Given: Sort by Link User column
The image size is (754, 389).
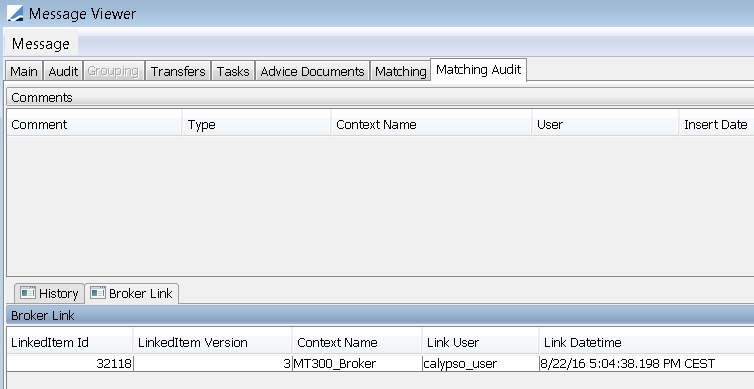Looking at the screenshot, I should [x=481, y=342].
